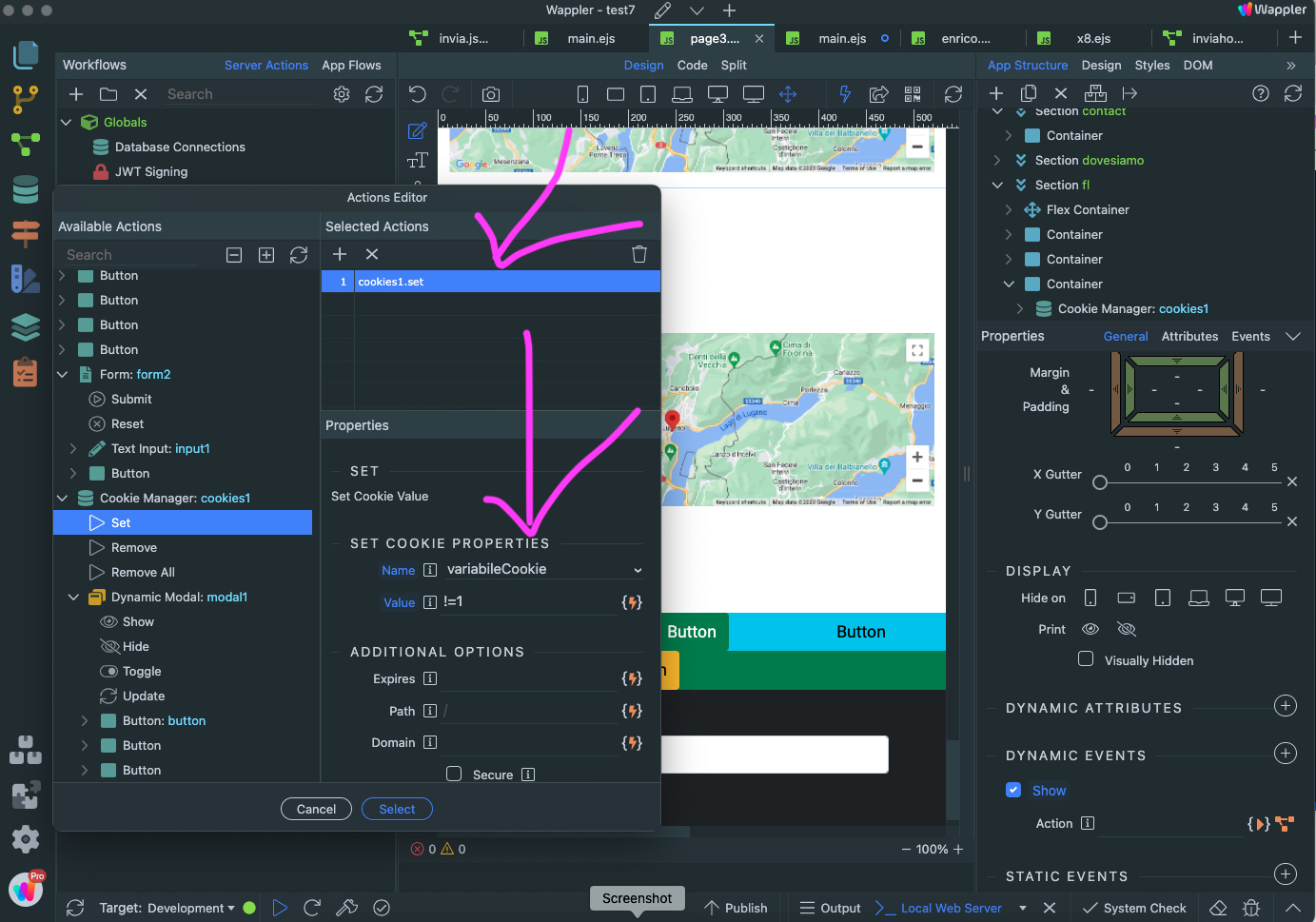
Task: Click the undo icon in design toolbar
Action: coord(417,94)
